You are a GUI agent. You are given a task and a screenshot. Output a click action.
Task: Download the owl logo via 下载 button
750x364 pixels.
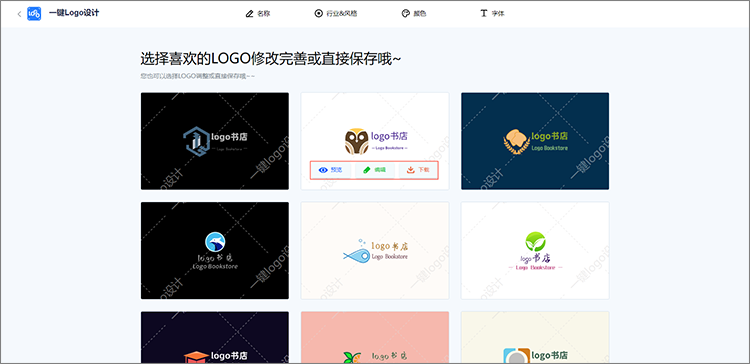418,170
